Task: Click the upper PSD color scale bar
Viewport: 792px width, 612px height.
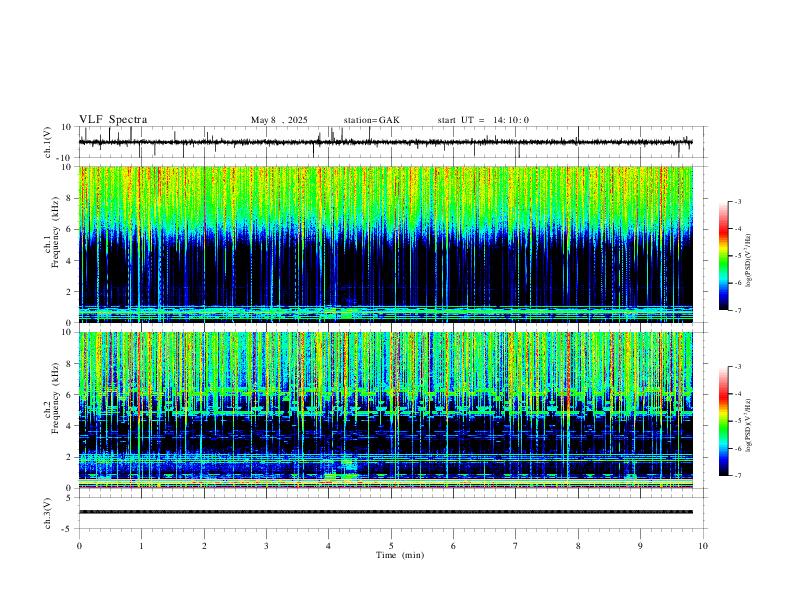Action: pyautogui.click(x=724, y=256)
